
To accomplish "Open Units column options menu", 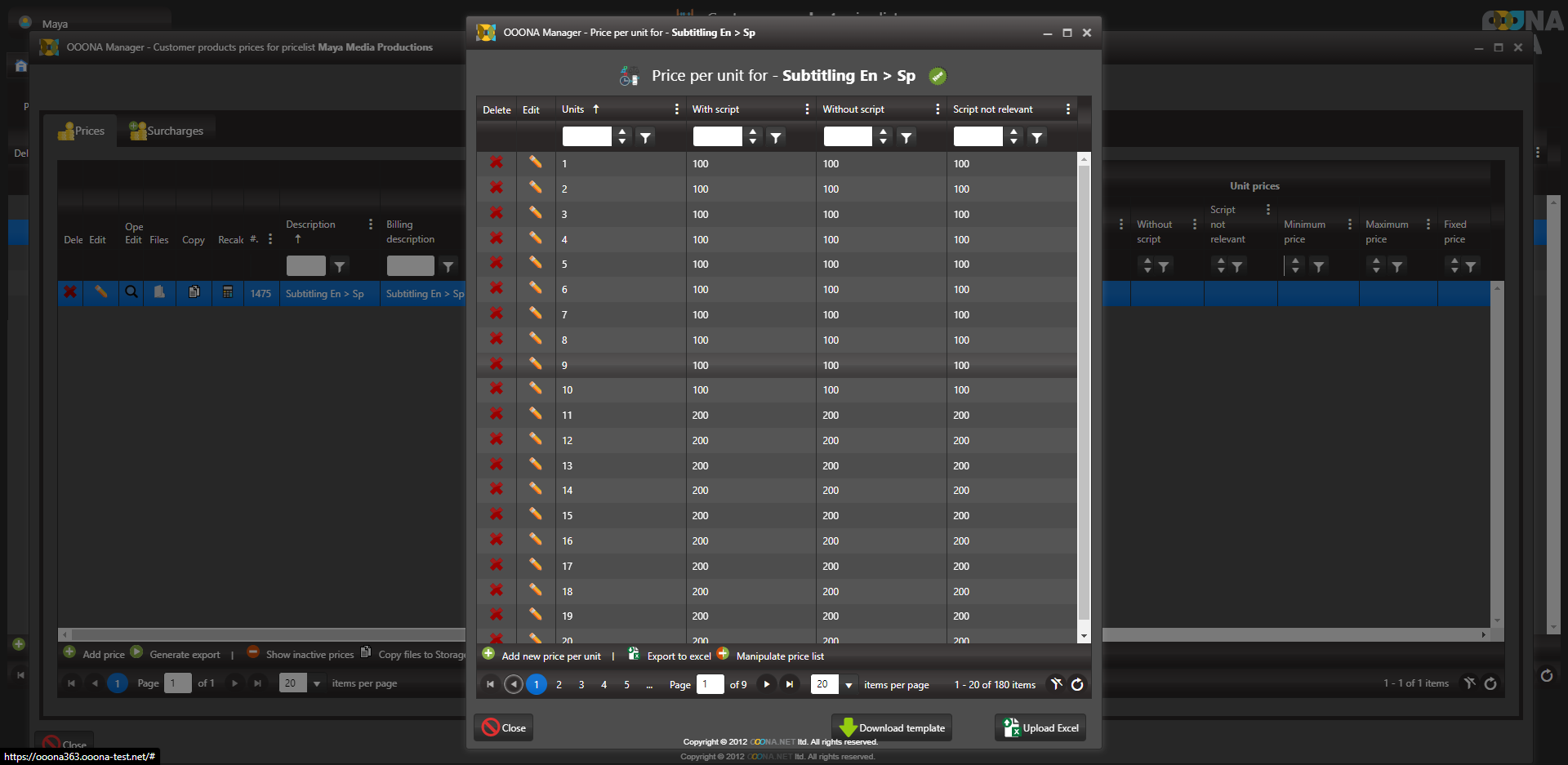I will tap(676, 109).
